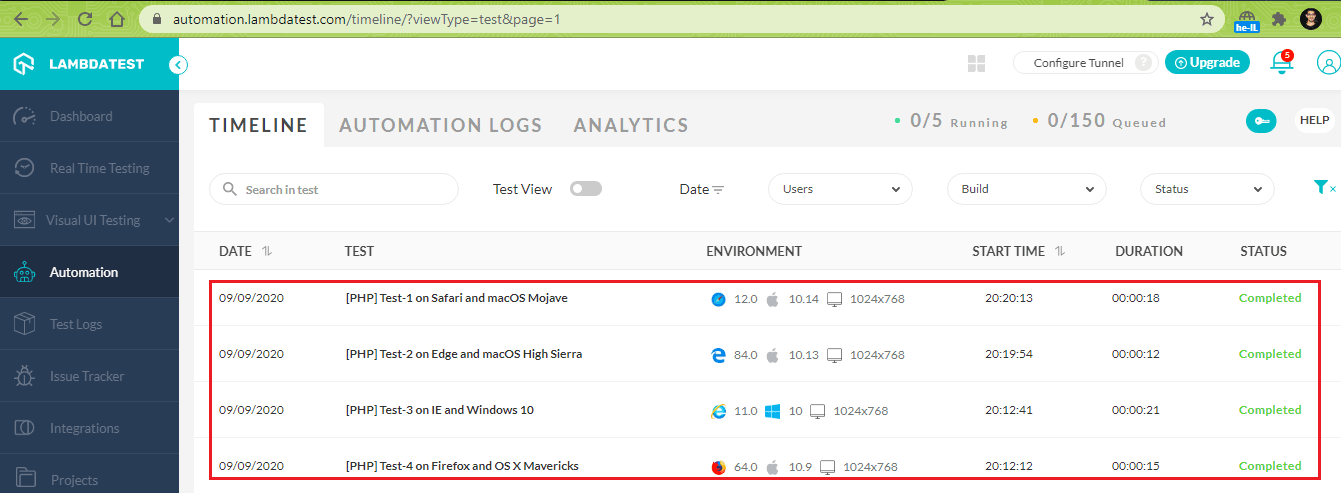
Task: Click the access key icon button
Action: [x=1261, y=121]
